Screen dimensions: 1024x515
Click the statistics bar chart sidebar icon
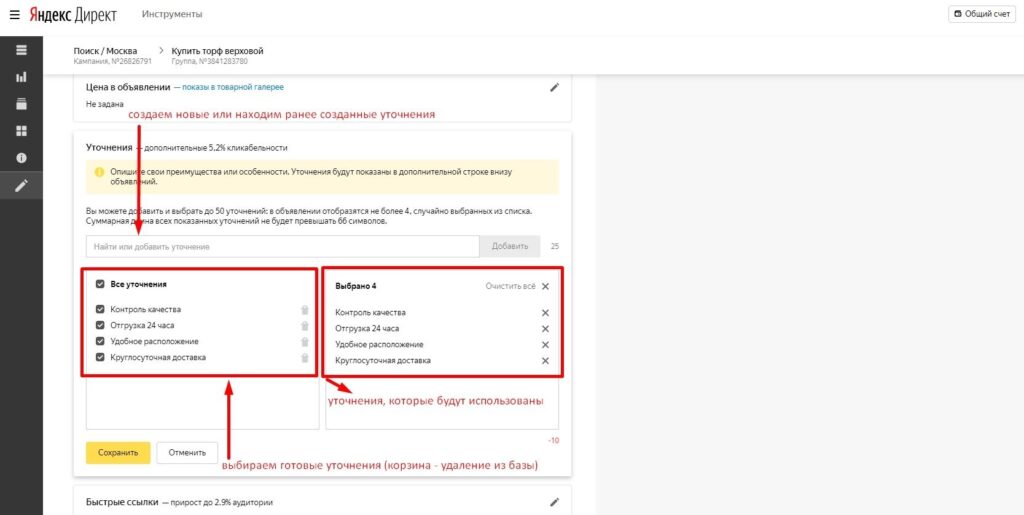coord(21,77)
